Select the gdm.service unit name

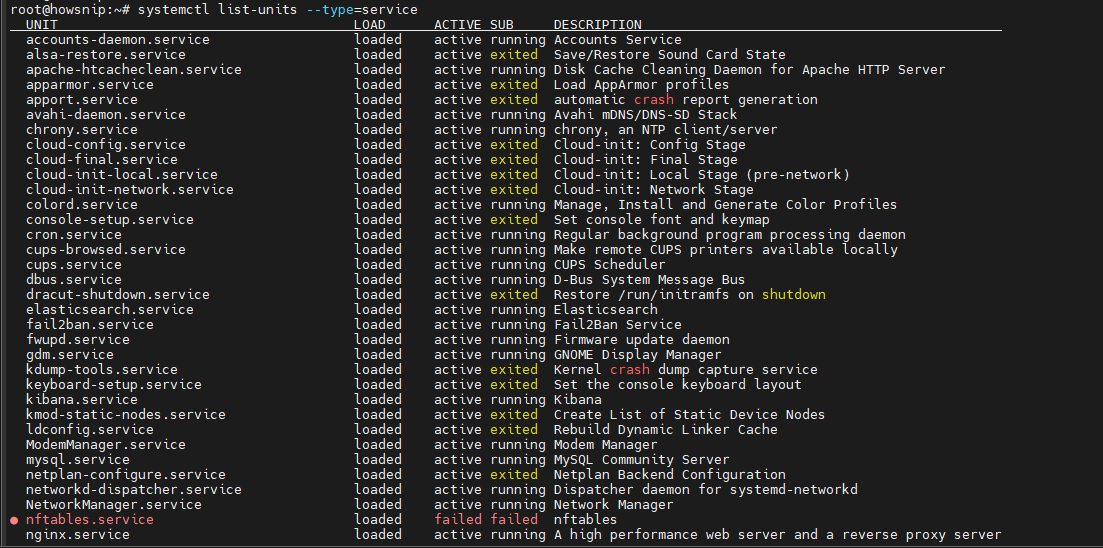click(x=70, y=355)
